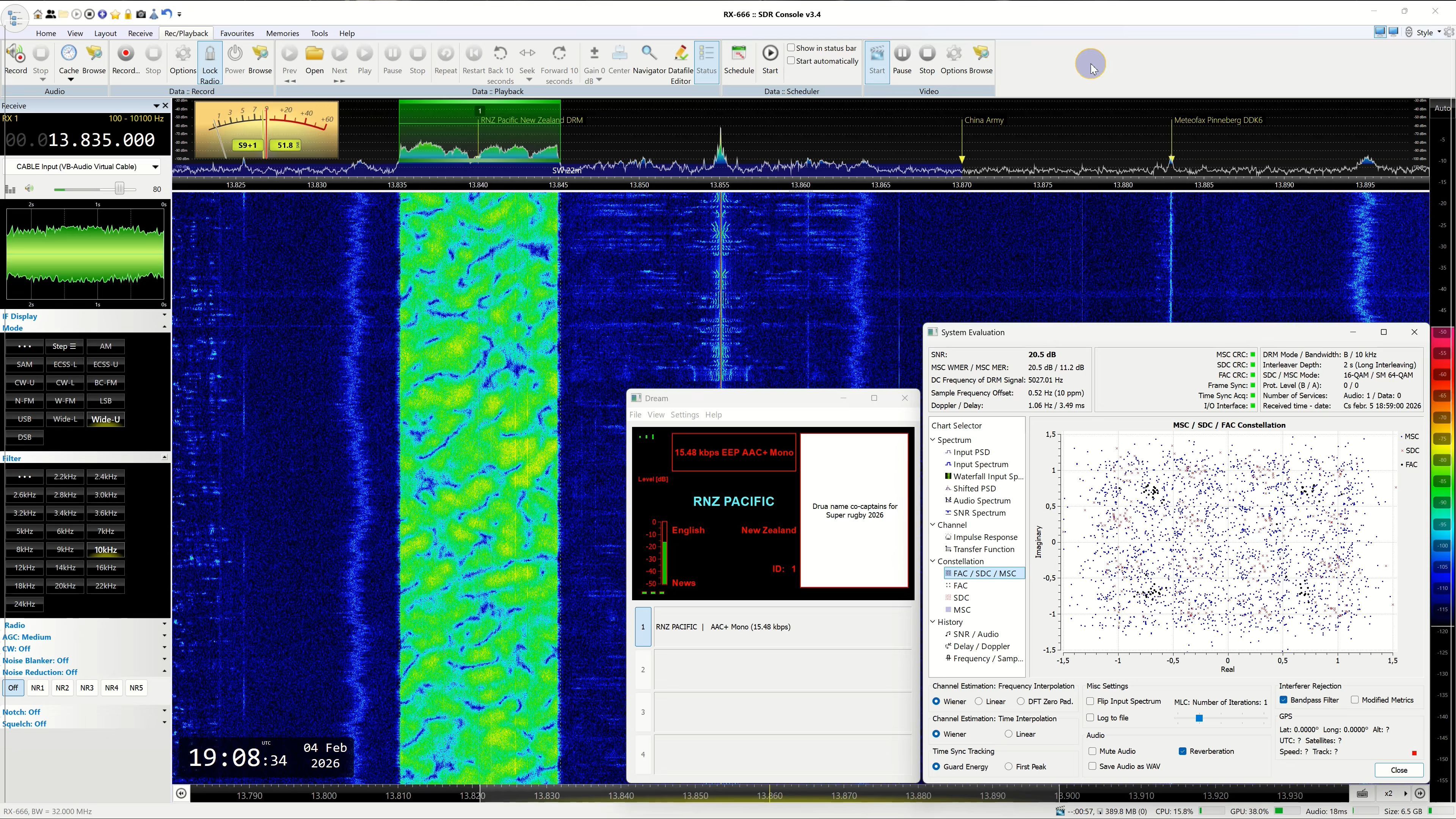
Task: Click Close button in System Evaluation
Action: pyautogui.click(x=1398, y=770)
